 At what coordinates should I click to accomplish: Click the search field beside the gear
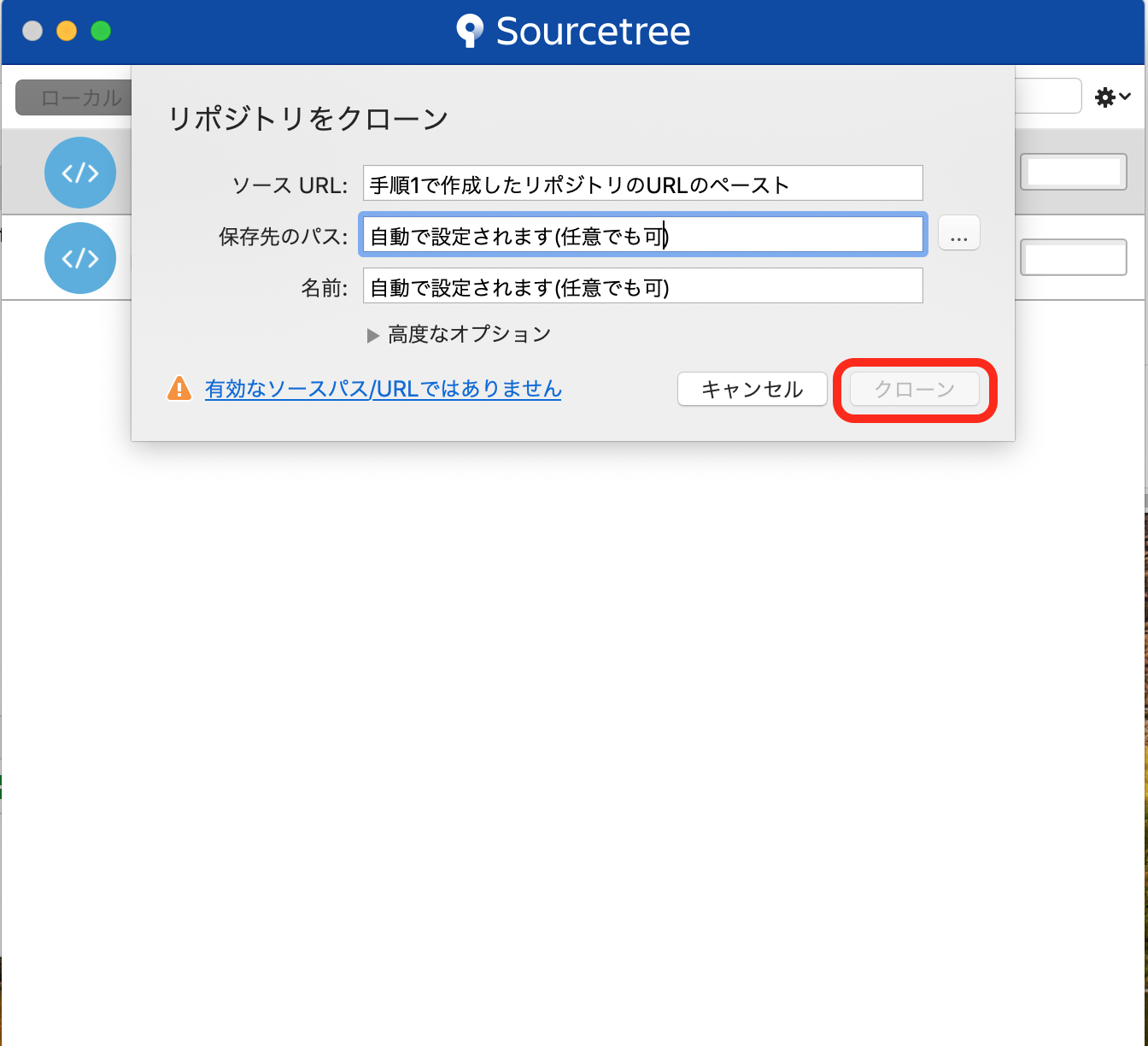tap(1048, 97)
